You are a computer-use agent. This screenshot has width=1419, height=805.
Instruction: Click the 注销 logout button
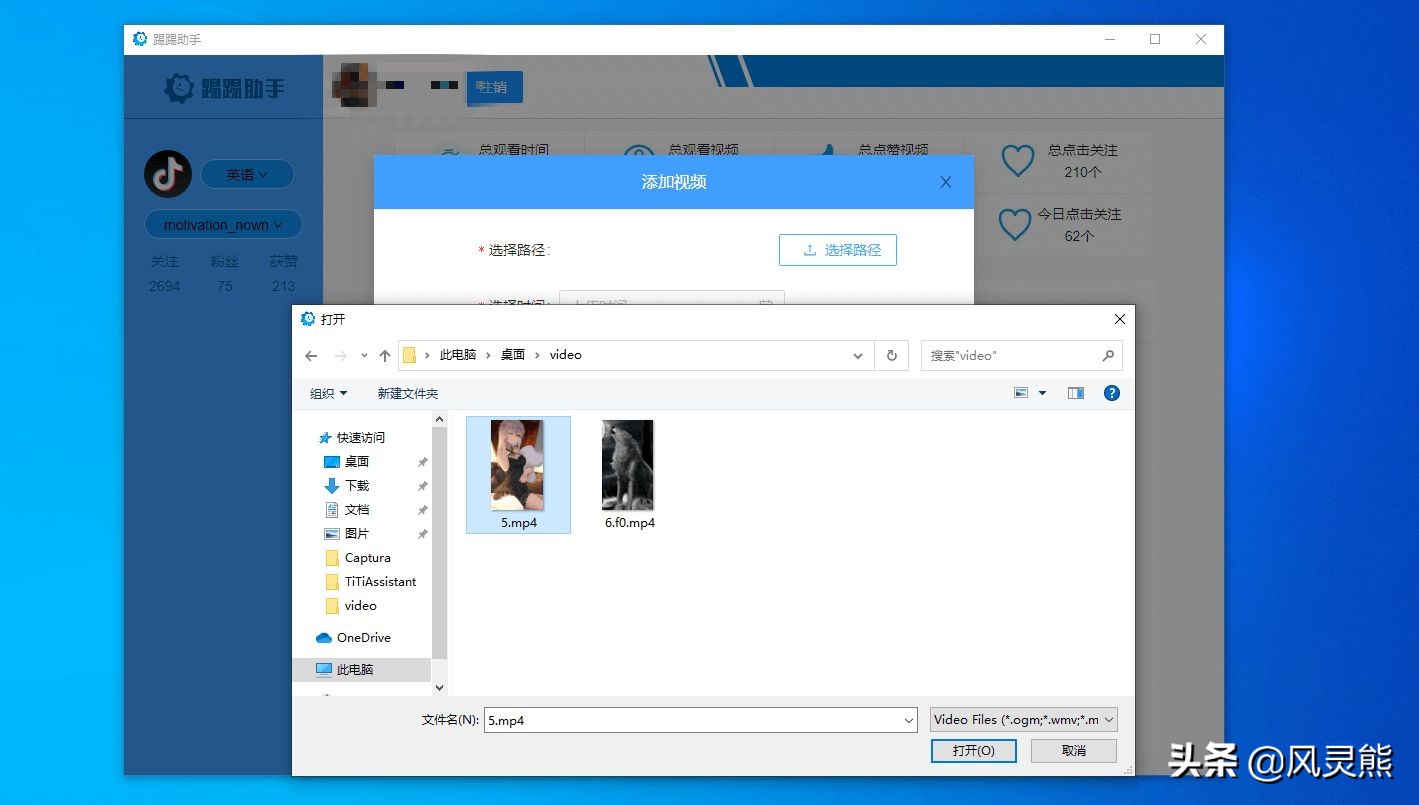pyautogui.click(x=494, y=88)
